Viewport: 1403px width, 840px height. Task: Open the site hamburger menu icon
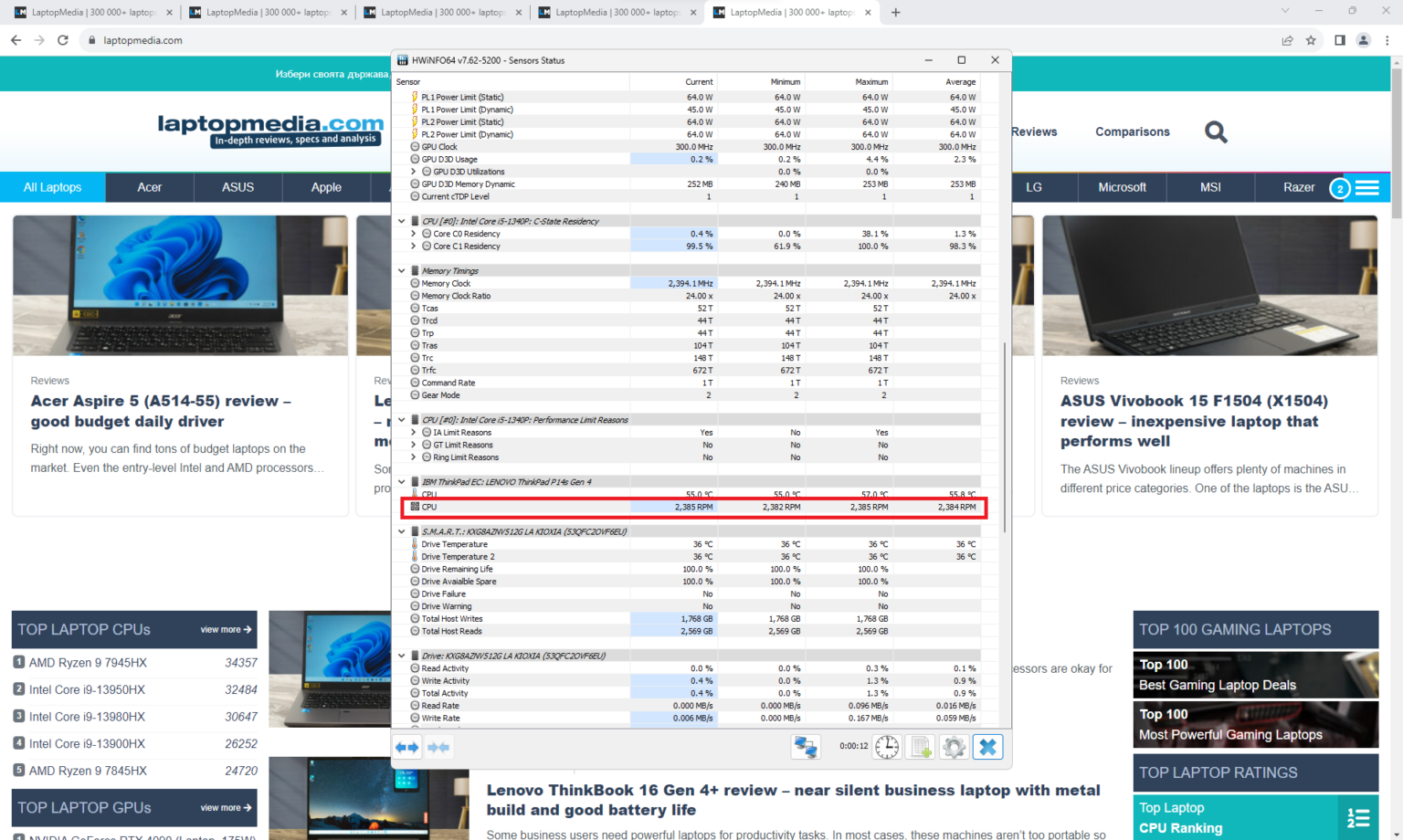[1367, 187]
